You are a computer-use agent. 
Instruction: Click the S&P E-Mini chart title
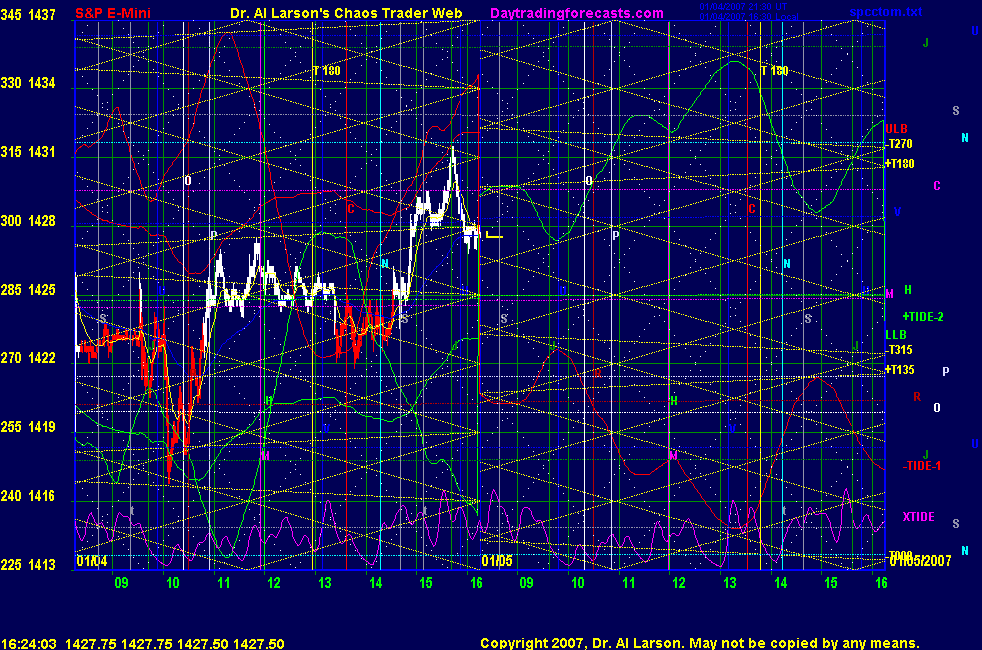[x=113, y=13]
